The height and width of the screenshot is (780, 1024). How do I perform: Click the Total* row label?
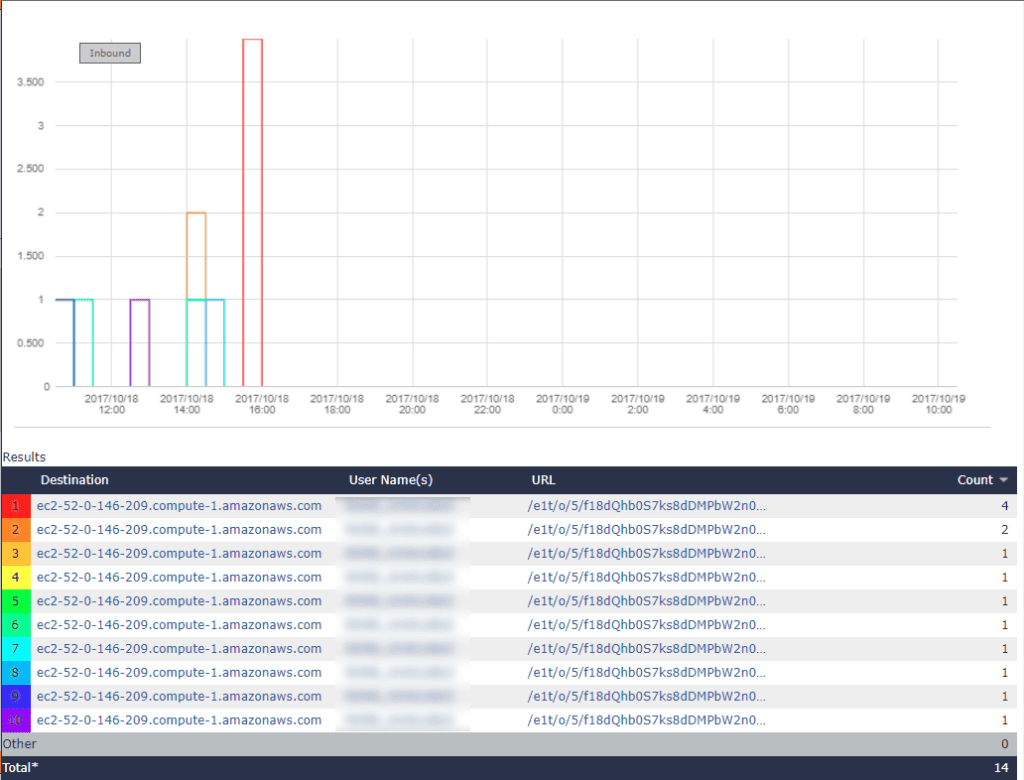[x=20, y=768]
